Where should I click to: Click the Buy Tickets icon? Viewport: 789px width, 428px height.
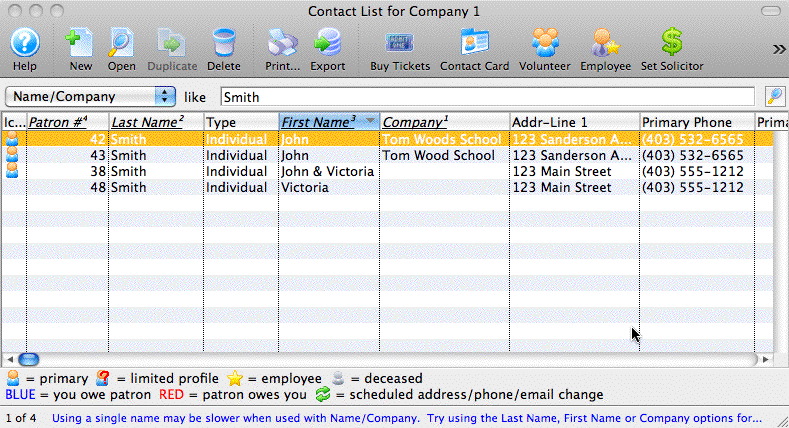pos(400,43)
